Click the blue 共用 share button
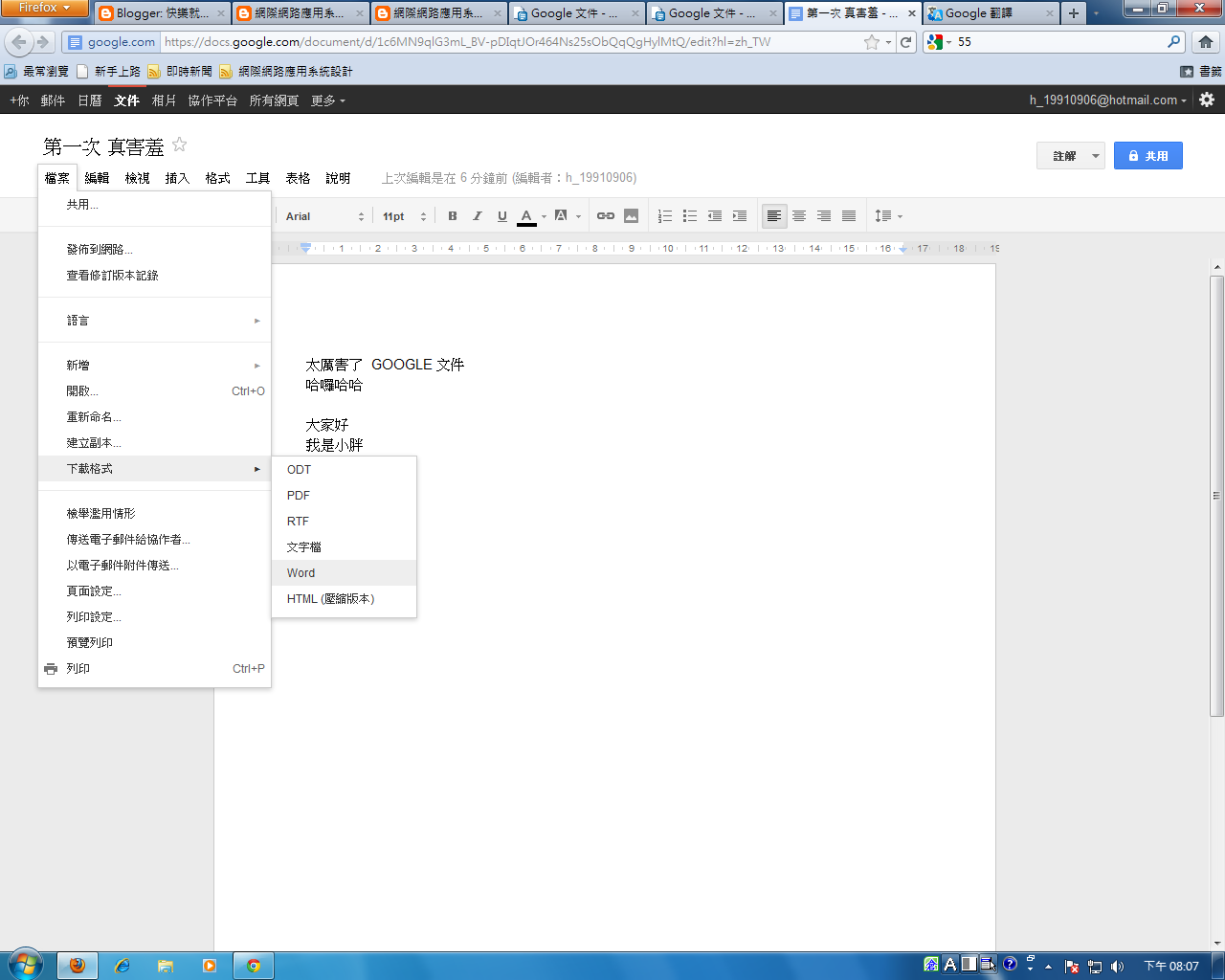The image size is (1225, 980). [x=1148, y=156]
